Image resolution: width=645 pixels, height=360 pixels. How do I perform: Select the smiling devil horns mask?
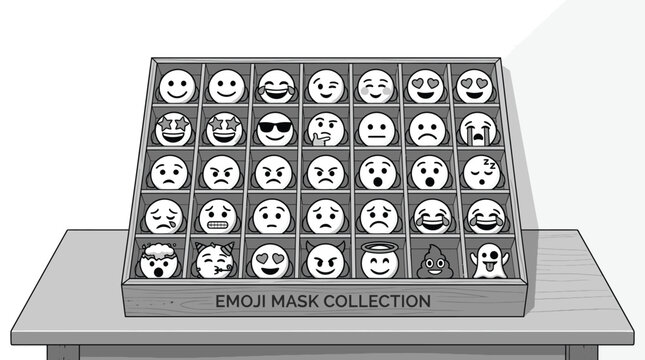pos(325,260)
